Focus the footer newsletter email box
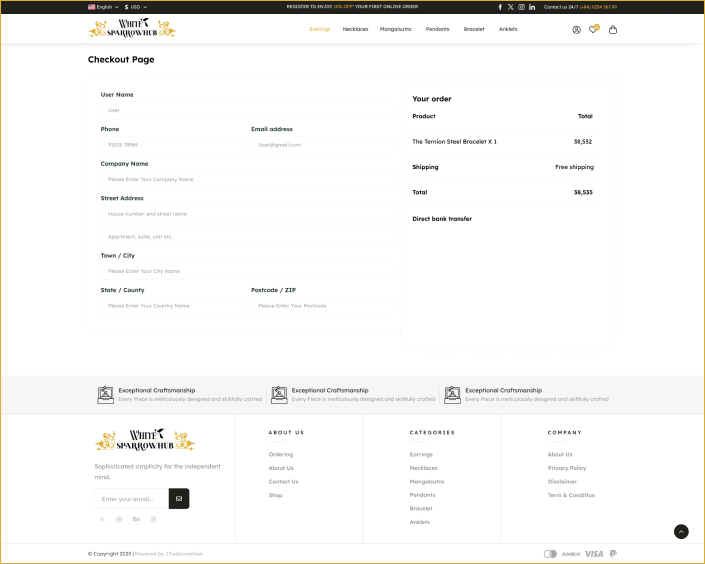Screen dimensions: 705x564 click(x=131, y=498)
